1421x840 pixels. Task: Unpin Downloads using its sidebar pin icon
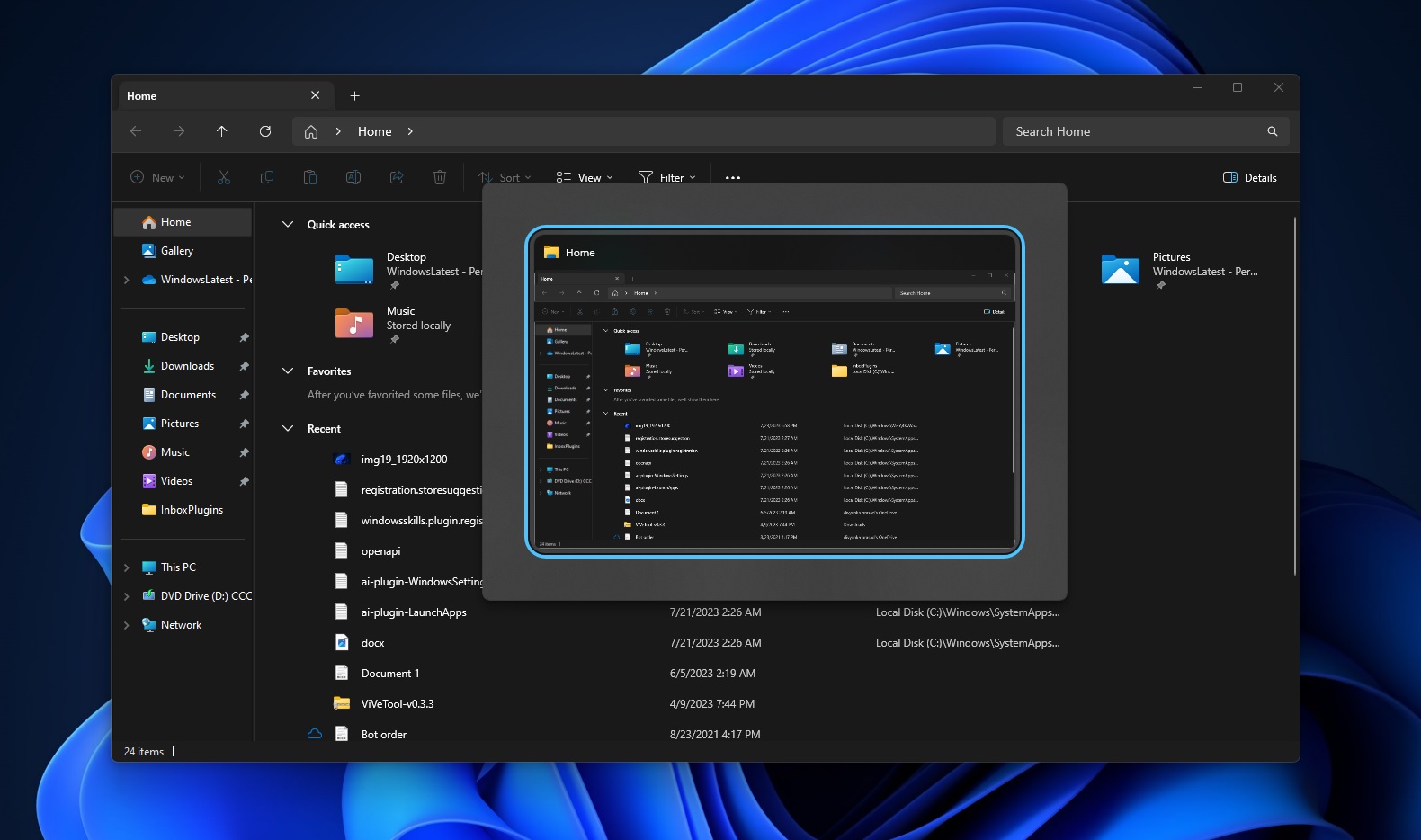(244, 367)
